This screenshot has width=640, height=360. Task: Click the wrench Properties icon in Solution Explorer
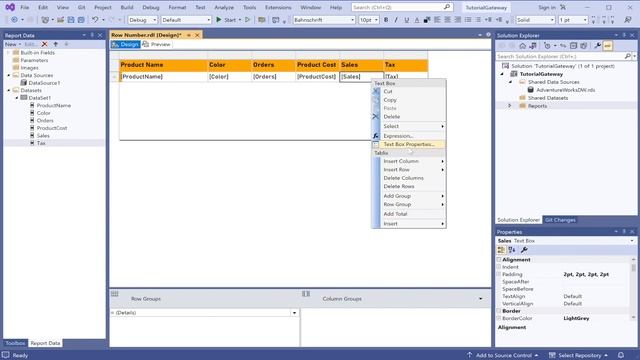click(597, 46)
